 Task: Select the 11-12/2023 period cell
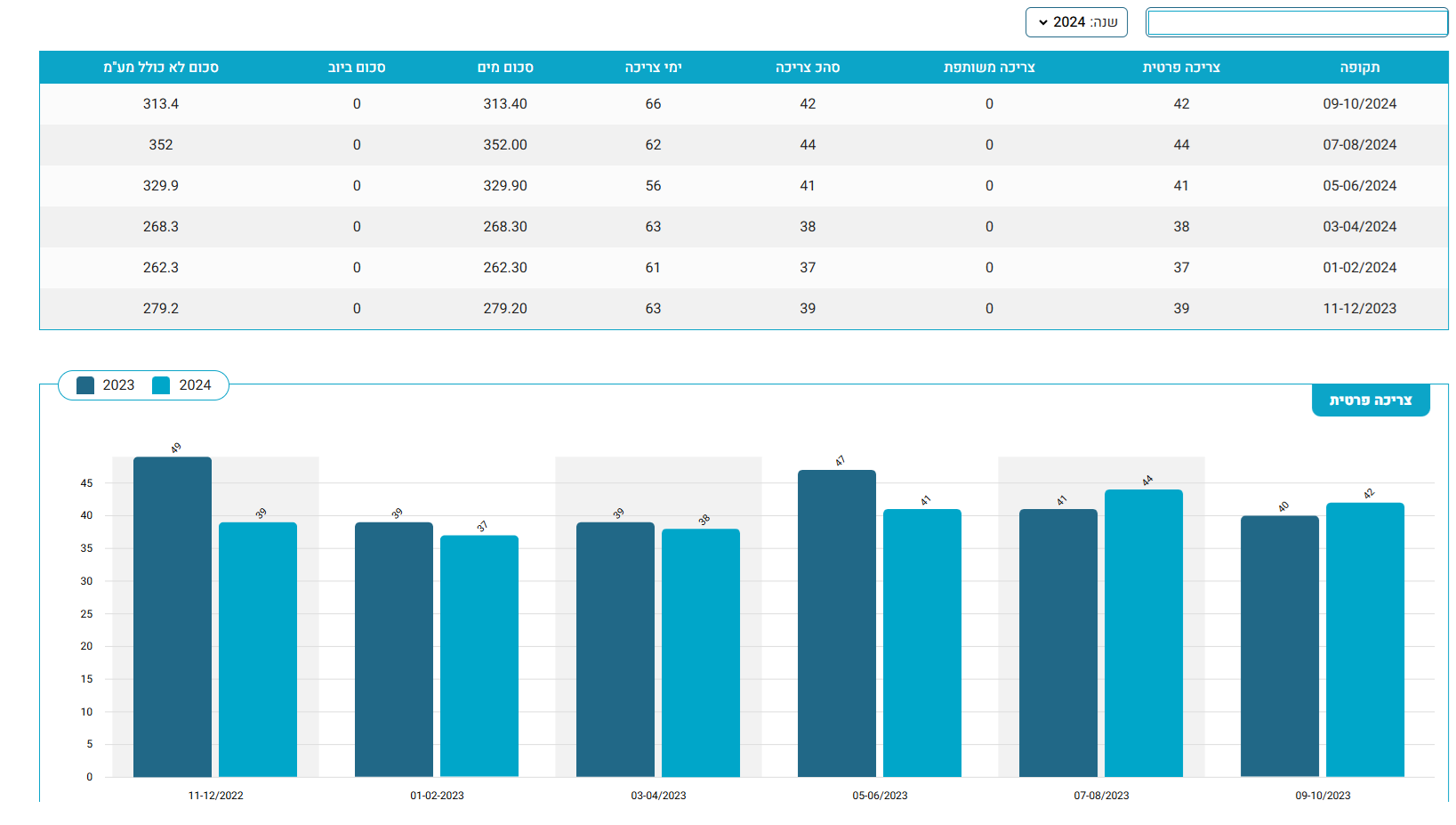[1358, 309]
